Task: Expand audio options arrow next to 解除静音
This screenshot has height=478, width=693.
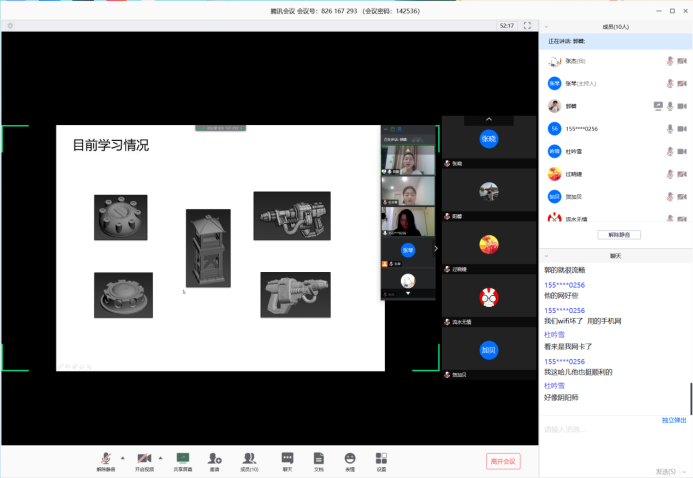Action: 123,456
